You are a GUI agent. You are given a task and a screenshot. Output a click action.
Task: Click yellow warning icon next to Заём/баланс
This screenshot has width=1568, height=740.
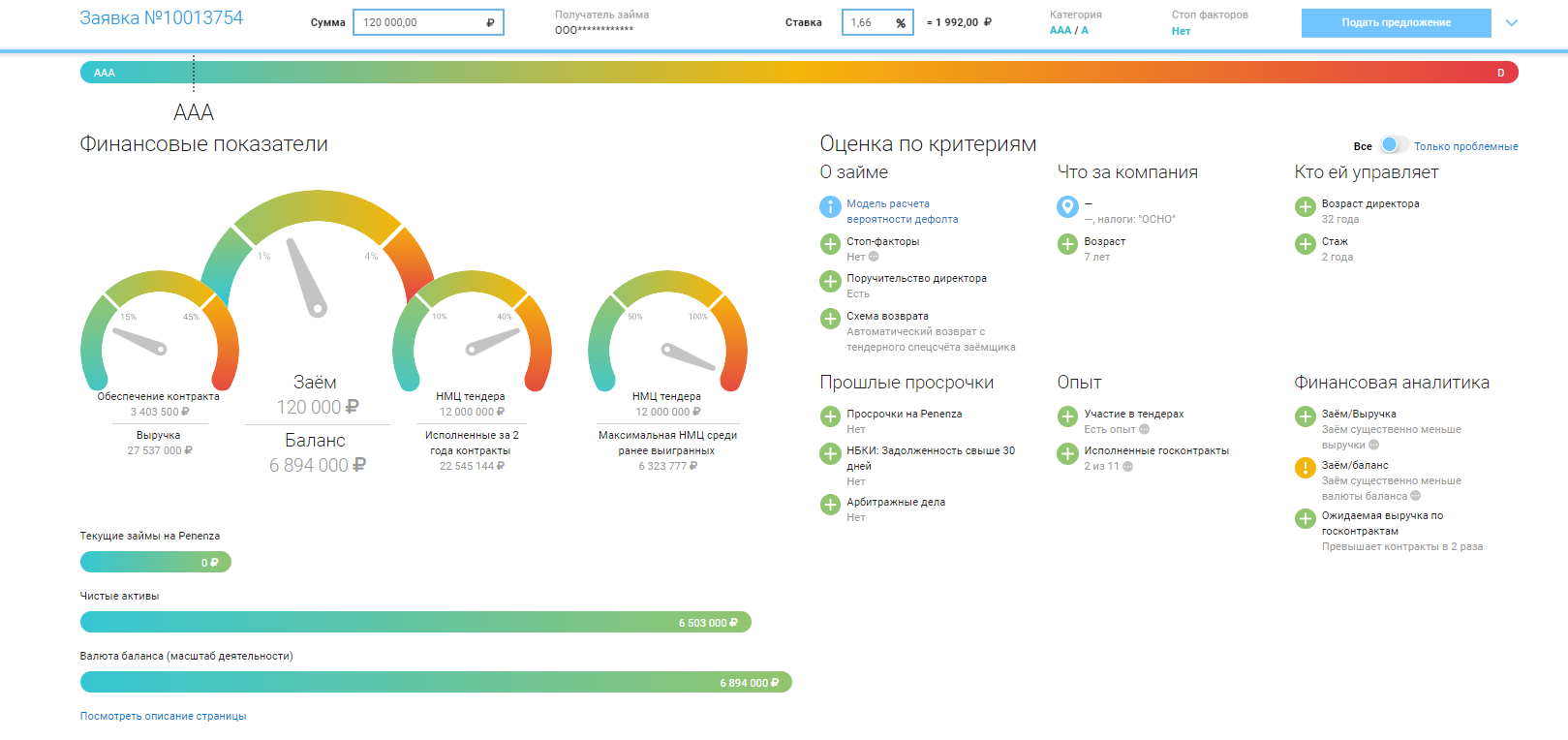1306,468
